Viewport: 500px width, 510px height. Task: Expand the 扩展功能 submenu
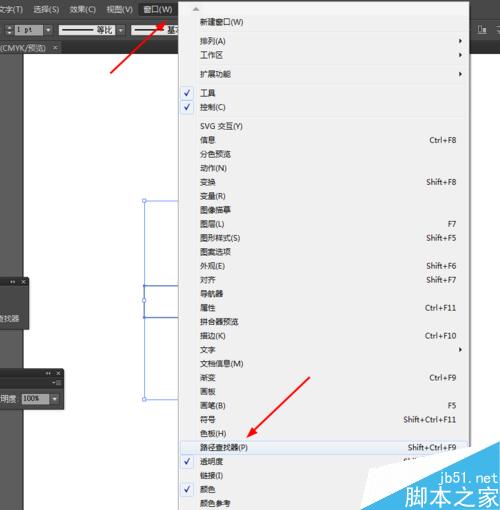pyautogui.click(x=324, y=74)
